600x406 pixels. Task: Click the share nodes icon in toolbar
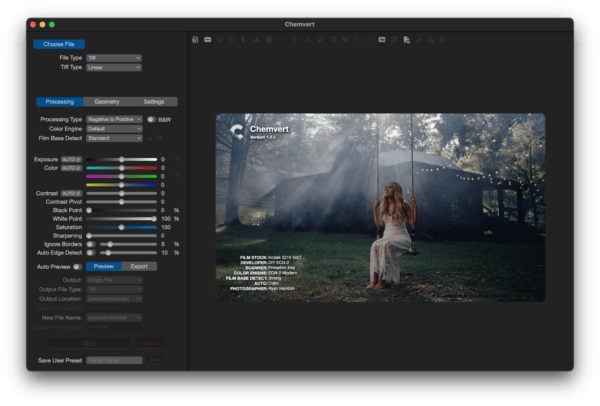pyautogui.click(x=431, y=40)
